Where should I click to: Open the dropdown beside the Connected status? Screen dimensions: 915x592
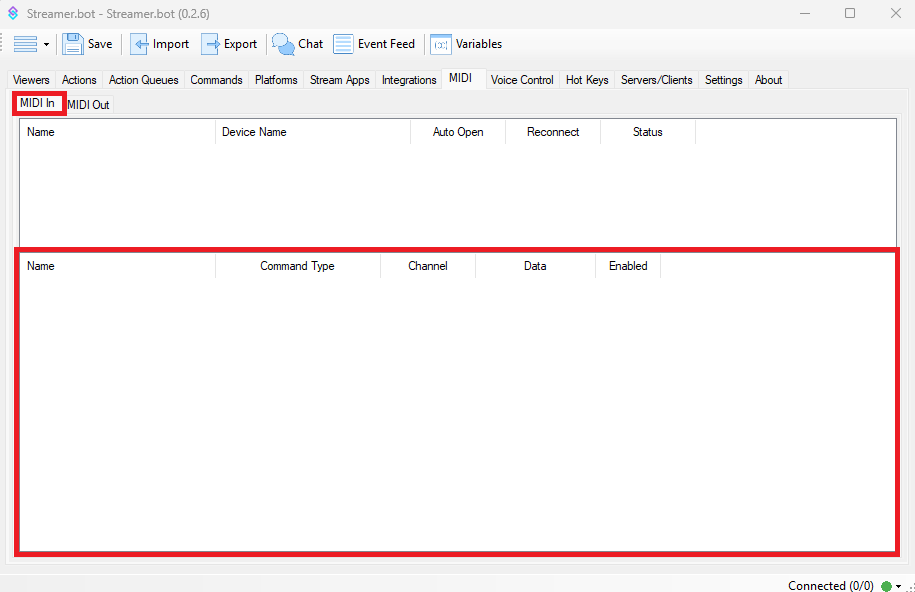click(x=898, y=586)
